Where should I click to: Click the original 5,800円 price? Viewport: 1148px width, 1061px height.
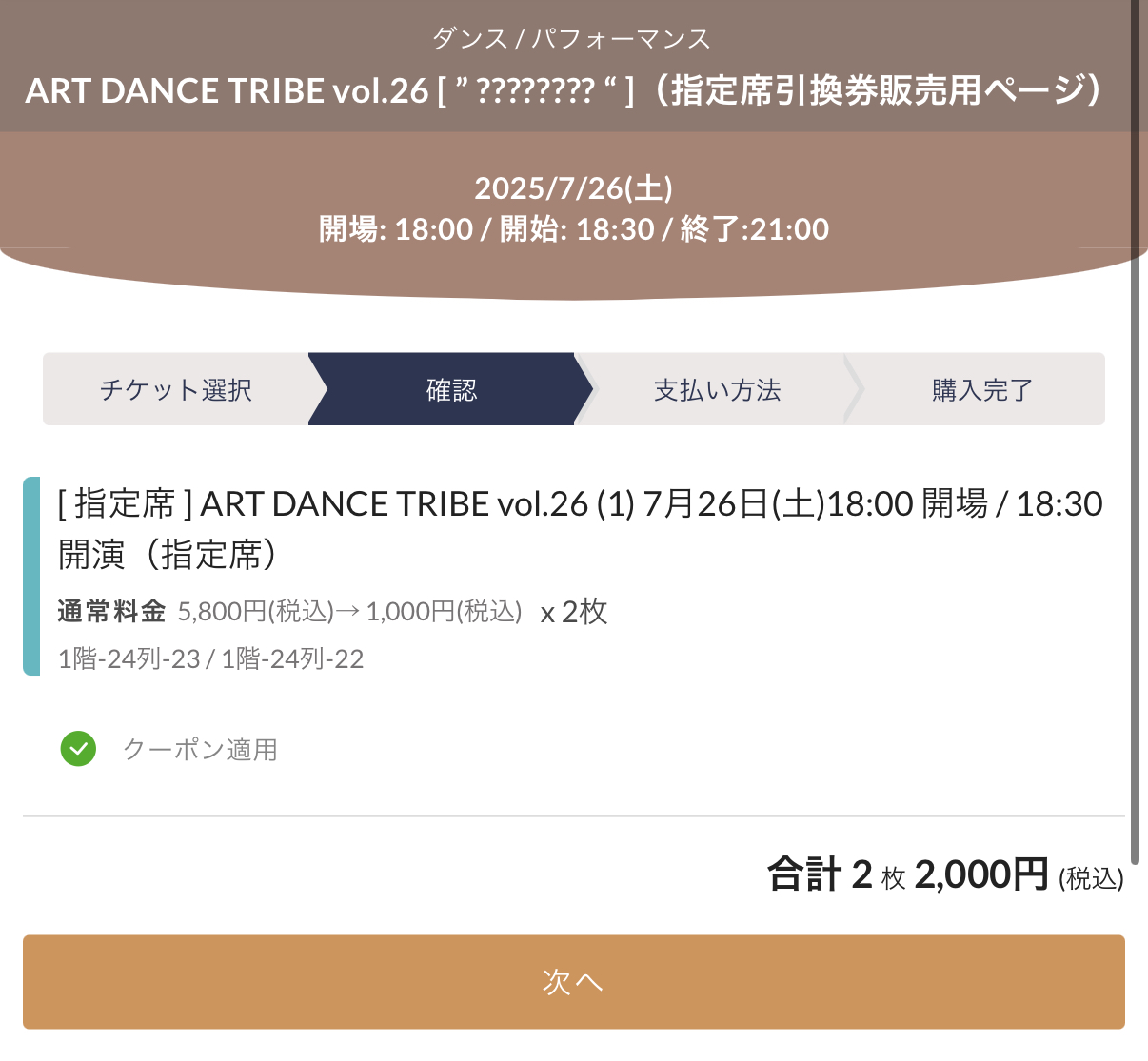coord(255,612)
